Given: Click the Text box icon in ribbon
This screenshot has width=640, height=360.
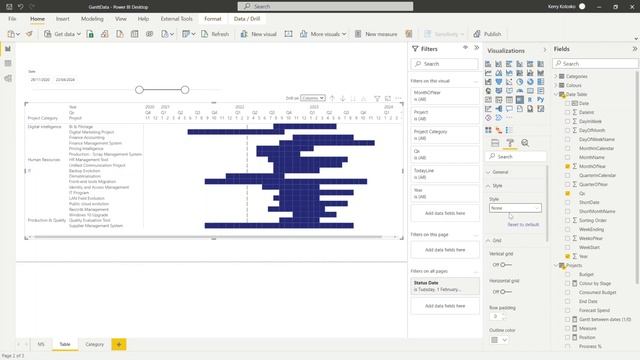Looking at the screenshot, I should click(x=289, y=34).
